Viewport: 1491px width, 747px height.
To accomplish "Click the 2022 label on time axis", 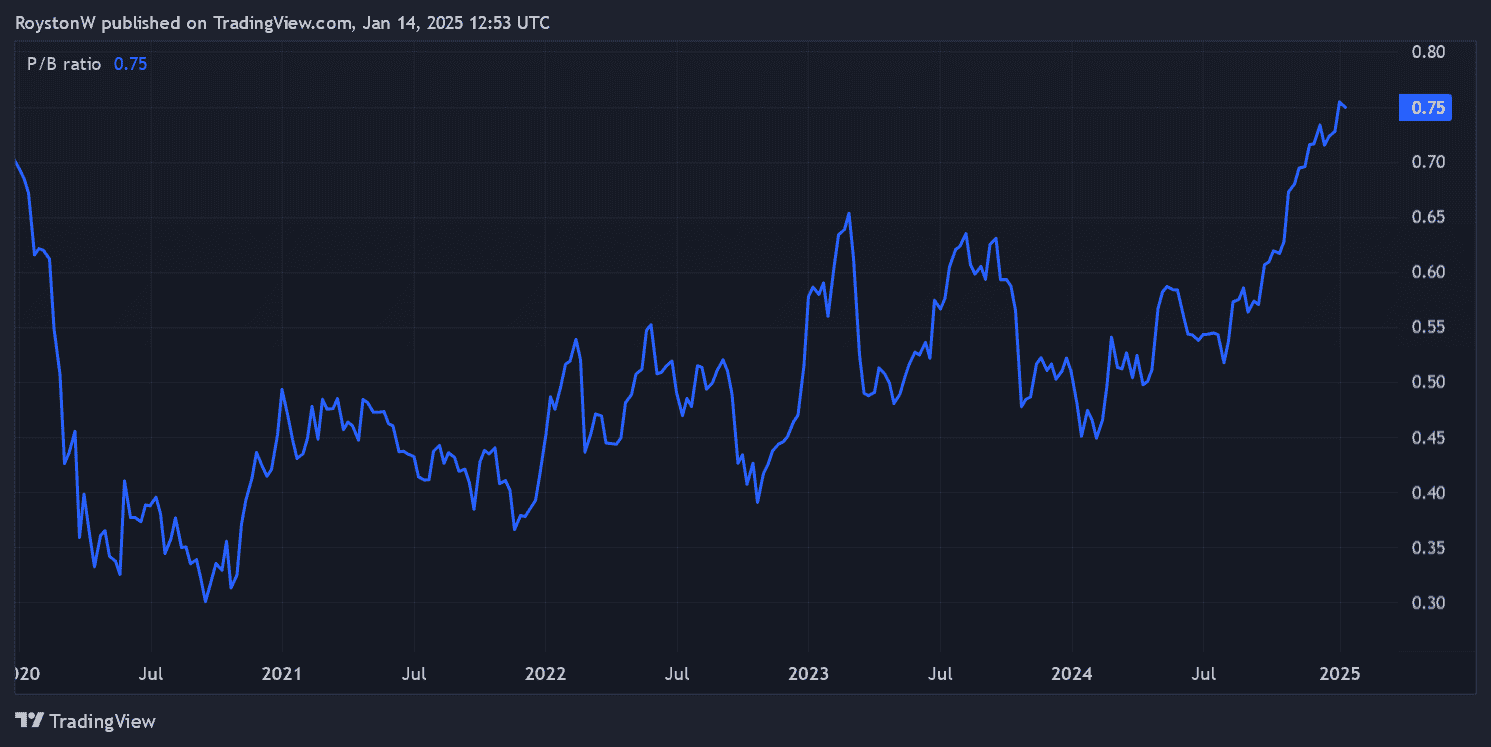I will coord(545,674).
